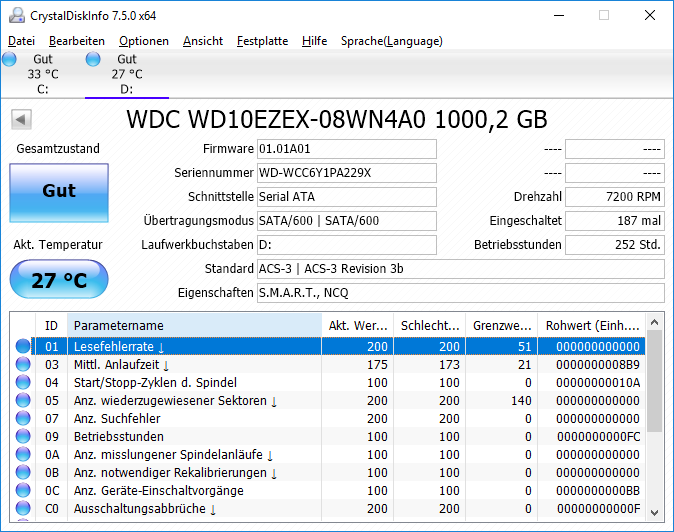
Task: Open the Bearbeiten menu
Action: click(x=77, y=41)
